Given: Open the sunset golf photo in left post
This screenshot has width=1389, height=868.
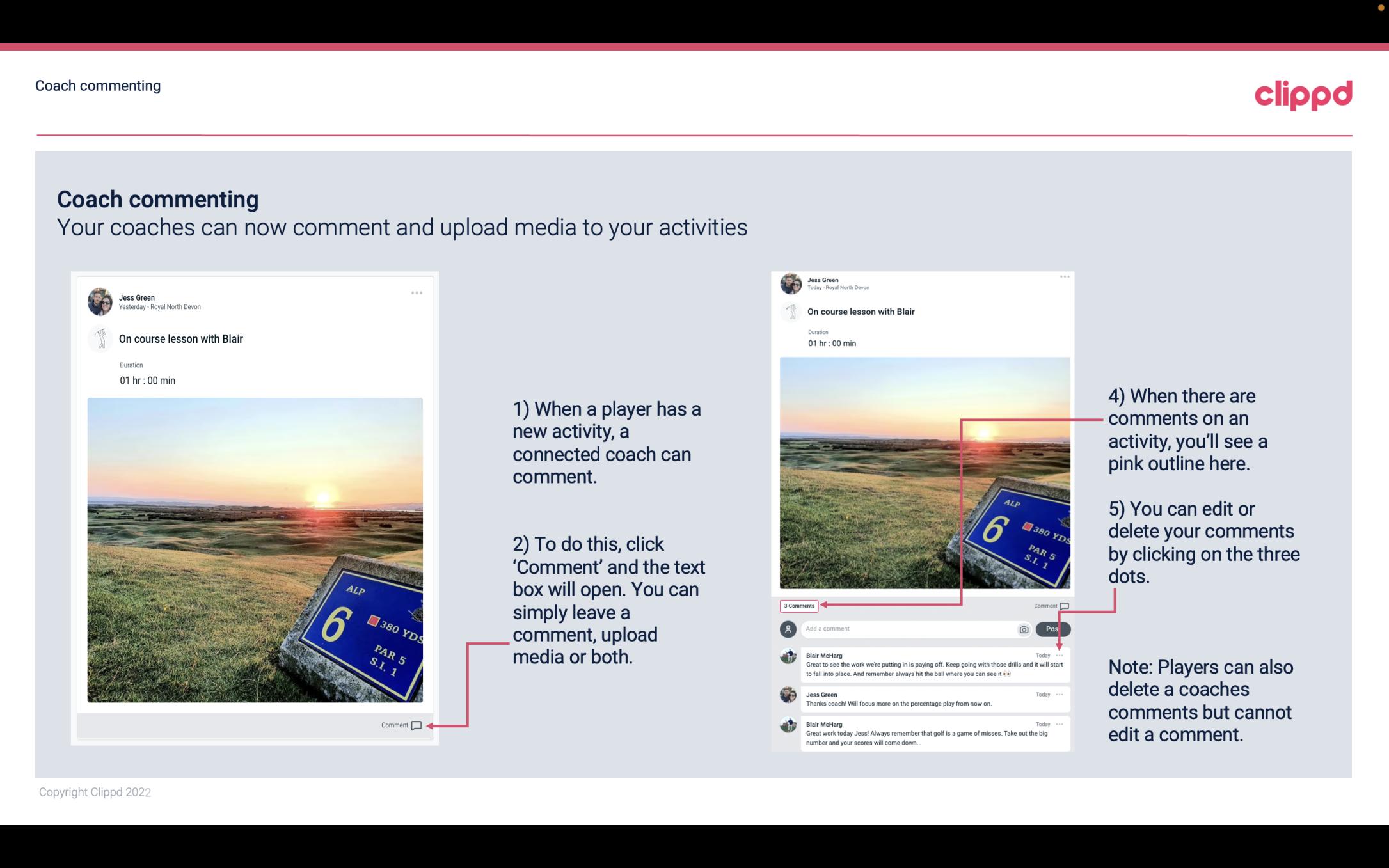Looking at the screenshot, I should coord(255,550).
